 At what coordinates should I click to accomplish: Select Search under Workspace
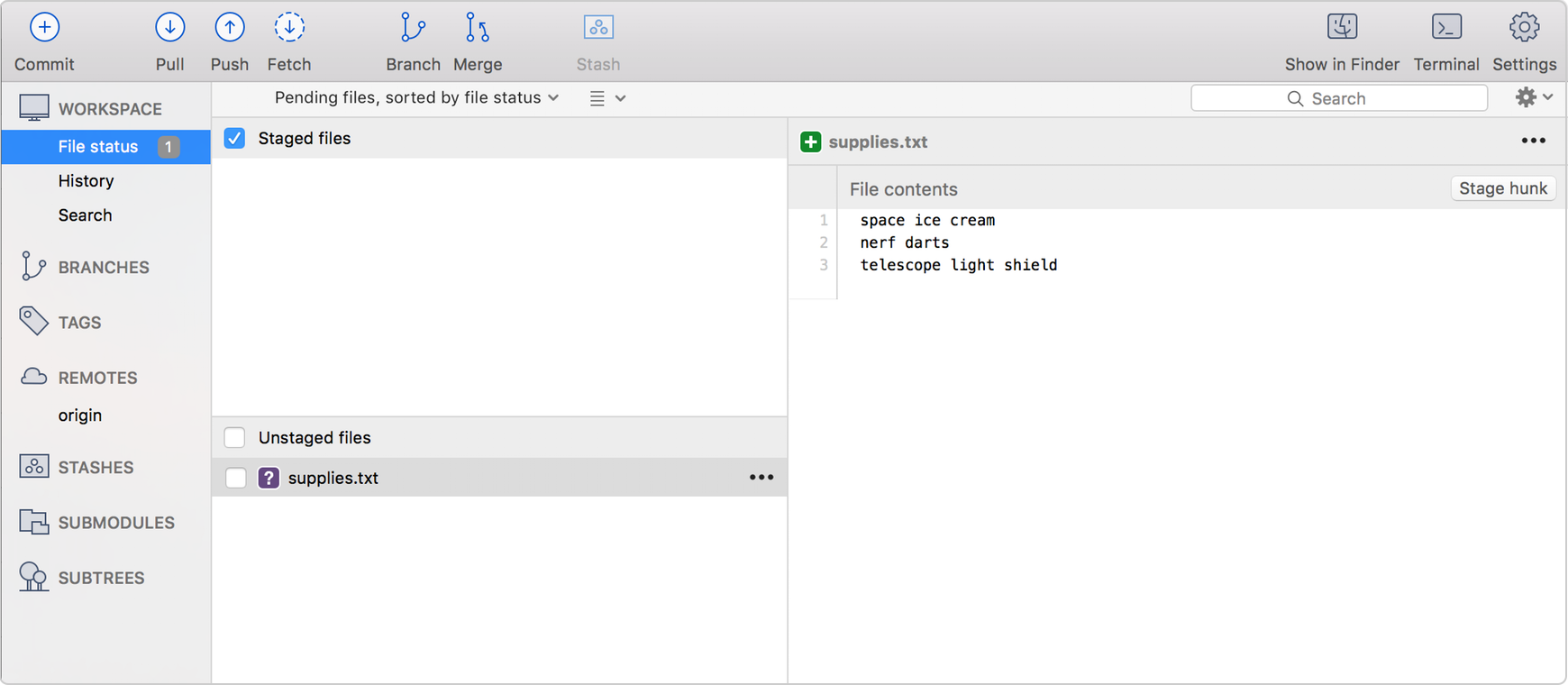click(85, 215)
